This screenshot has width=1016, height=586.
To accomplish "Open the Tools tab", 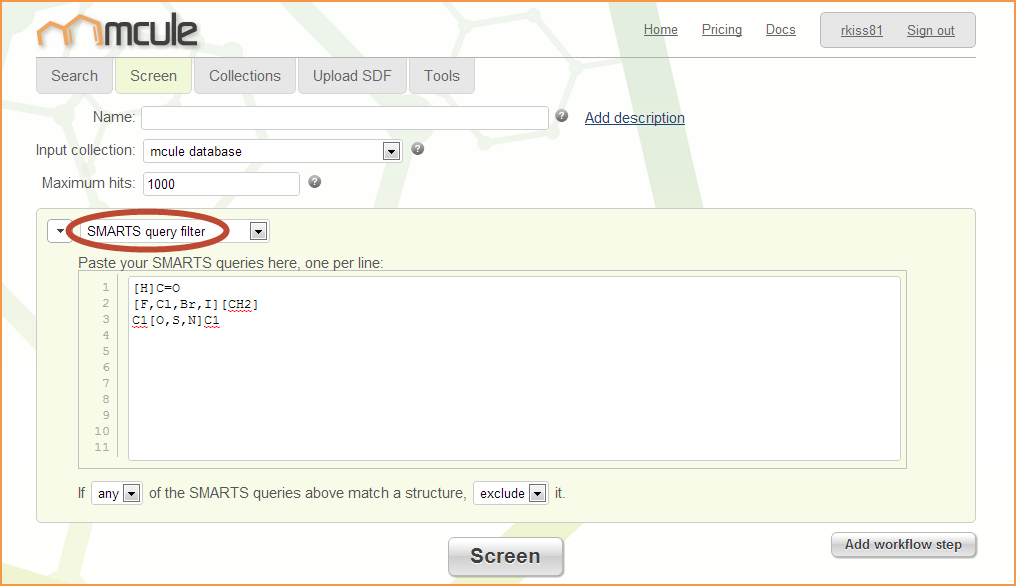I will [x=442, y=76].
